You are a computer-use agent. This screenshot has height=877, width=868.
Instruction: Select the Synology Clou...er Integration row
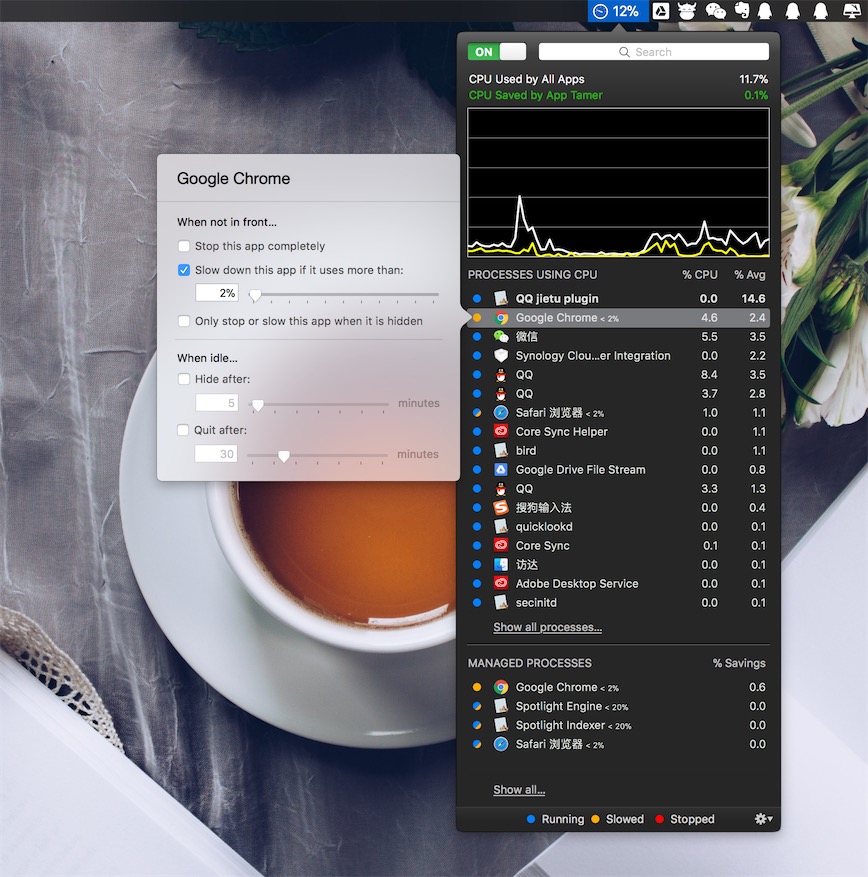click(618, 355)
